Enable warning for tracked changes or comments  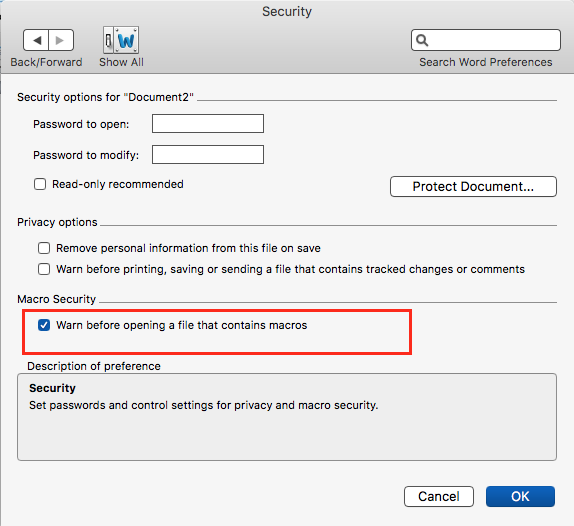(44, 269)
